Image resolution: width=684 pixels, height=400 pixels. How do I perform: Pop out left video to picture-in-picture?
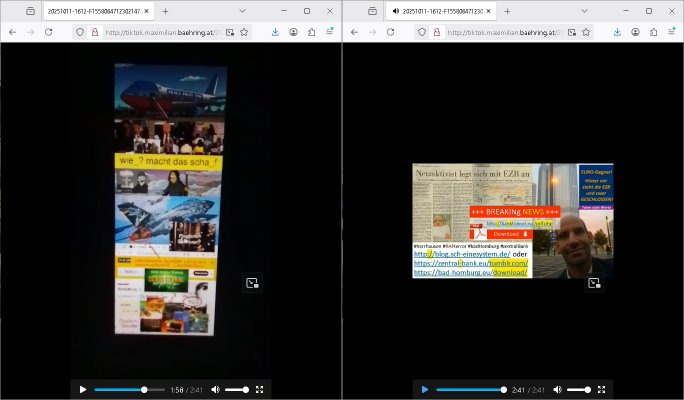pos(252,283)
